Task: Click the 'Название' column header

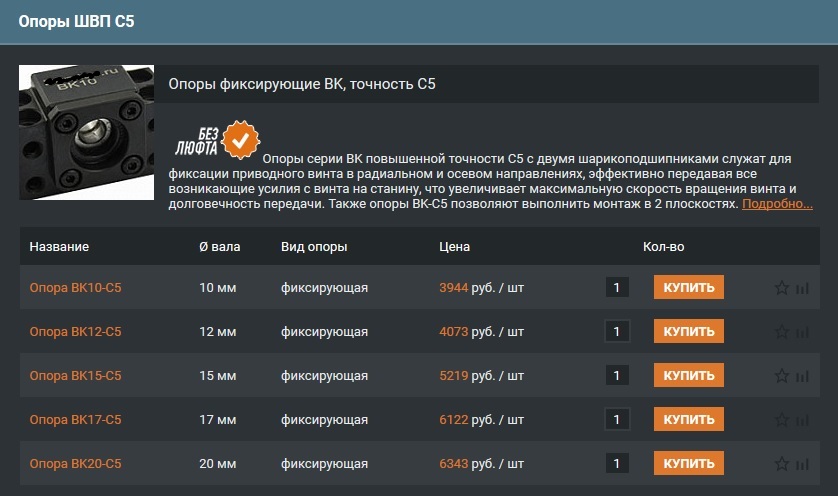Action: (x=59, y=247)
